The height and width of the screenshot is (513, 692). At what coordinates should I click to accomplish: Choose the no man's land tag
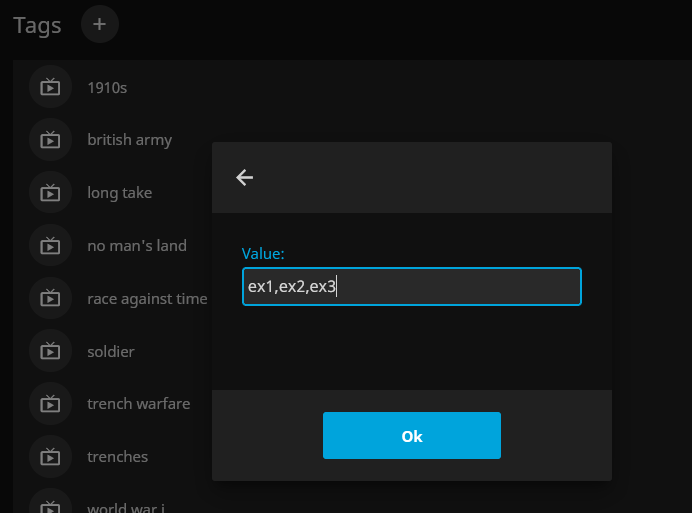point(136,245)
